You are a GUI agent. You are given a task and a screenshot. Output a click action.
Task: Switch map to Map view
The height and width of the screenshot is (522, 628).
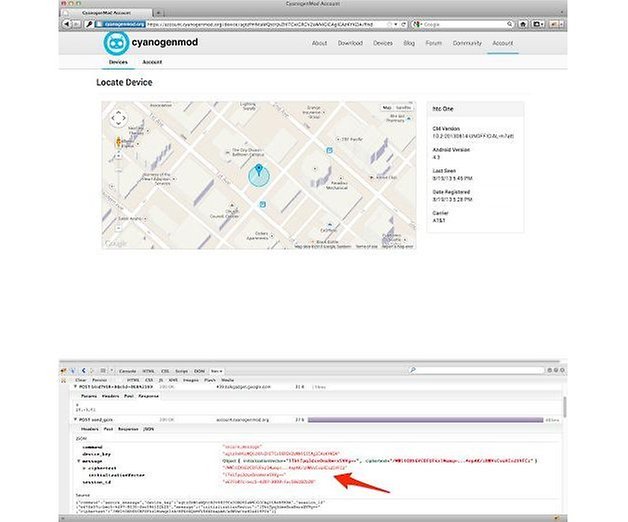387,108
